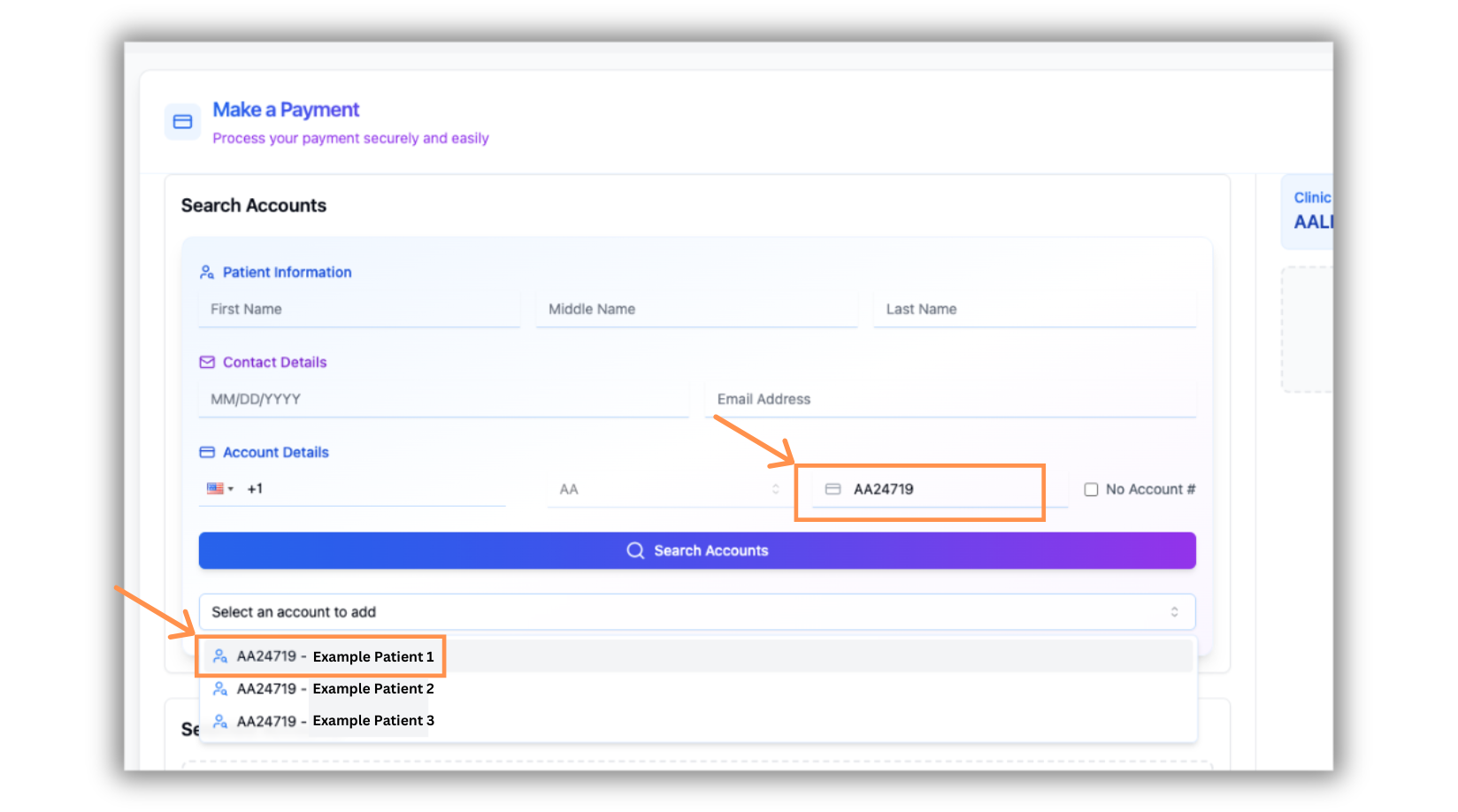Open the AA prefix dropdown
The image size is (1458, 812).
click(669, 489)
